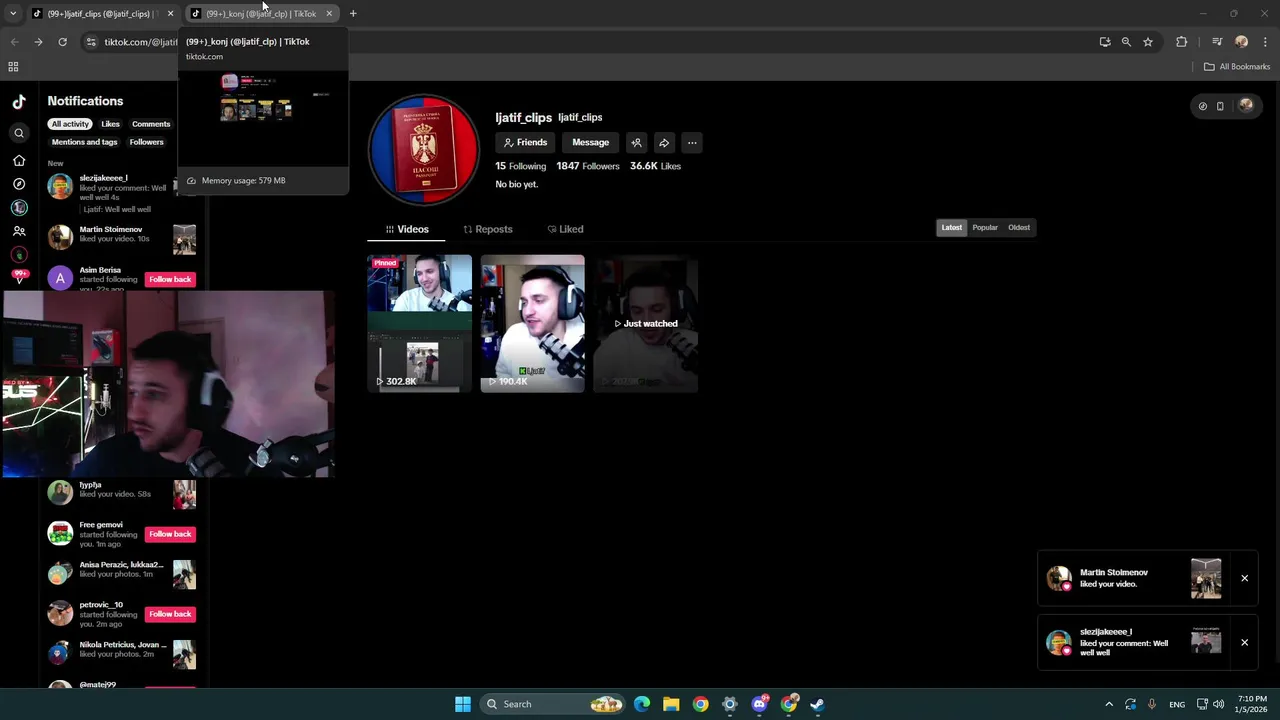Open TikTok search from the sidebar

pos(19,133)
